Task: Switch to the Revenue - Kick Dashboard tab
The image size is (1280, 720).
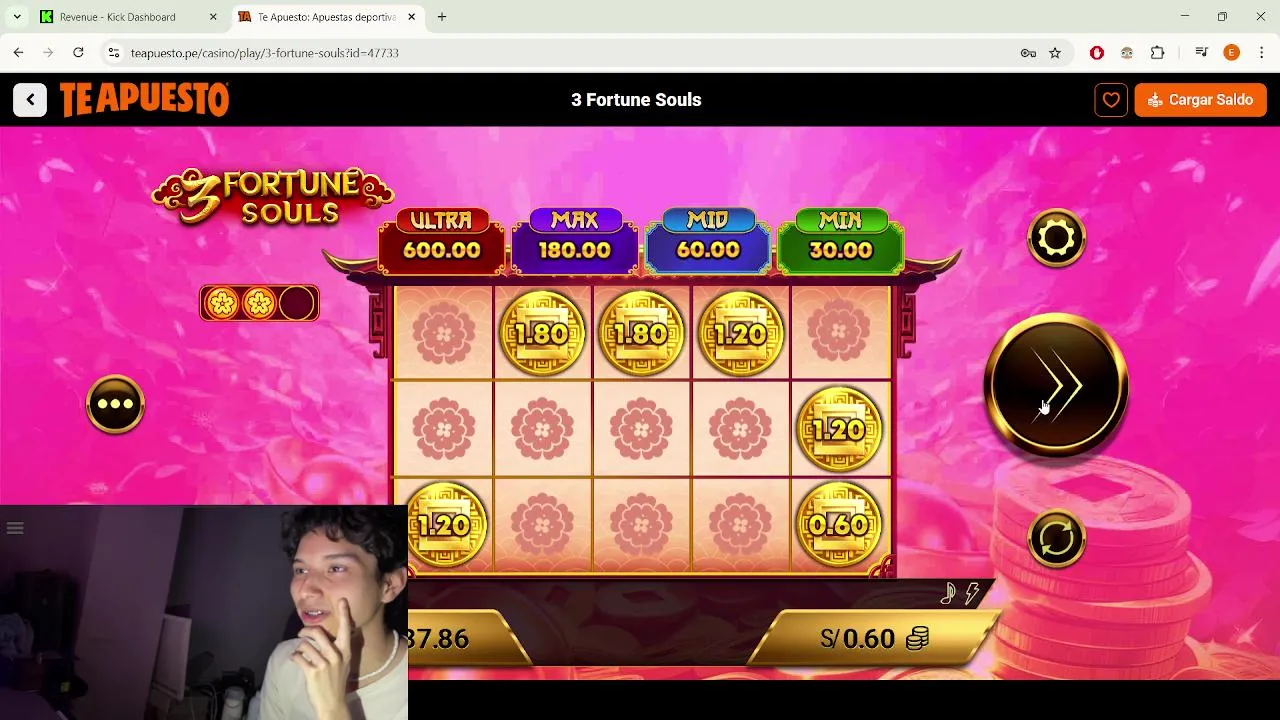Action: (128, 17)
